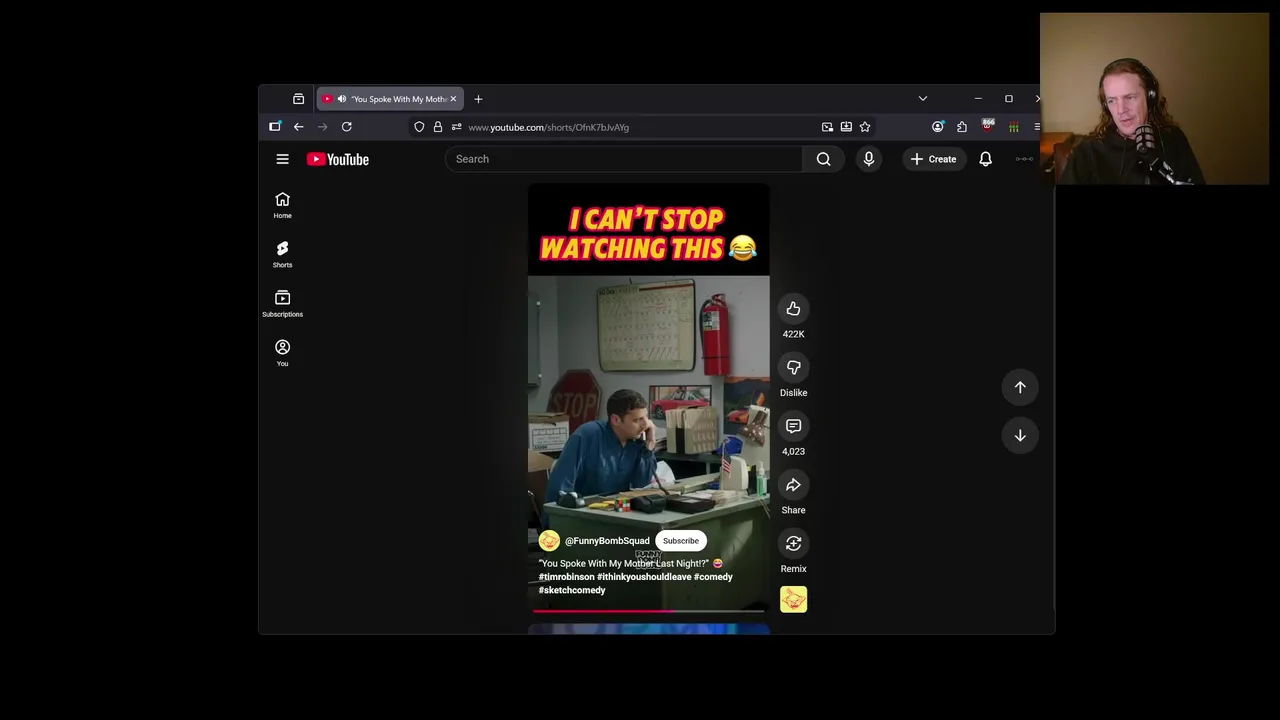Open the notifications bell

coord(985,159)
